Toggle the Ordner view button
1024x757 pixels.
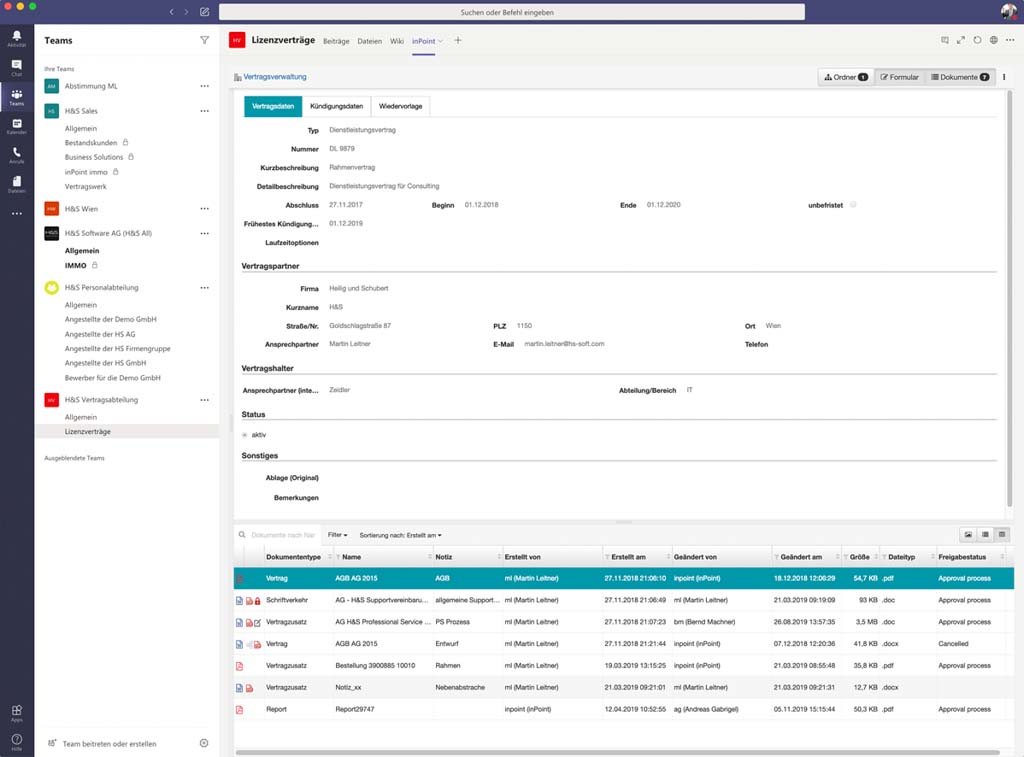[x=846, y=77]
